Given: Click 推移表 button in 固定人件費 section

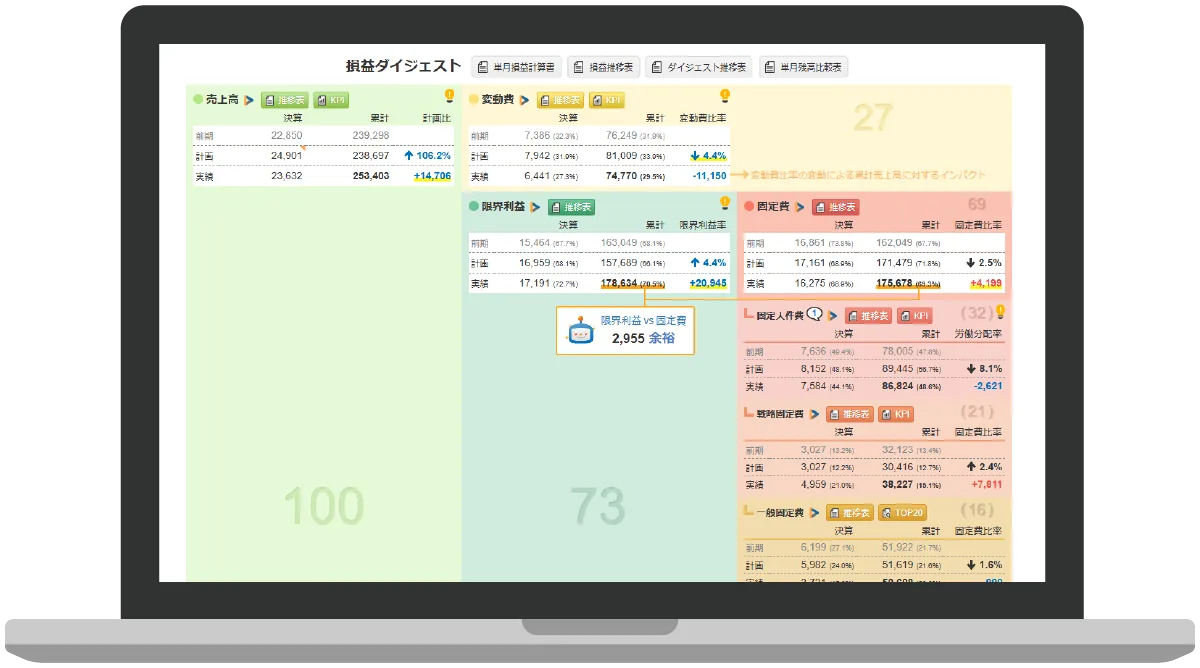Looking at the screenshot, I should [868, 315].
